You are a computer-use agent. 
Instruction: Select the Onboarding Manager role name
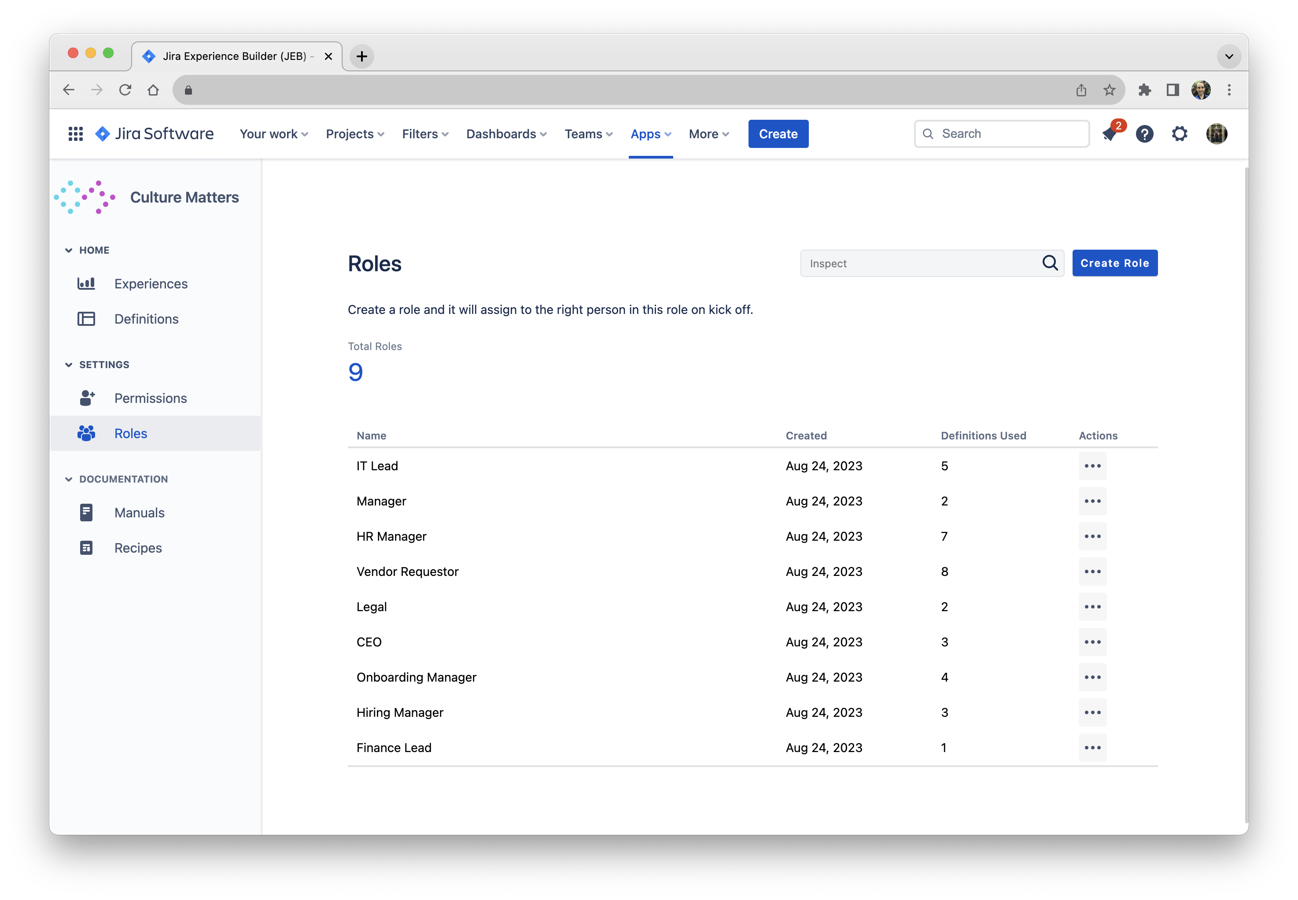416,677
